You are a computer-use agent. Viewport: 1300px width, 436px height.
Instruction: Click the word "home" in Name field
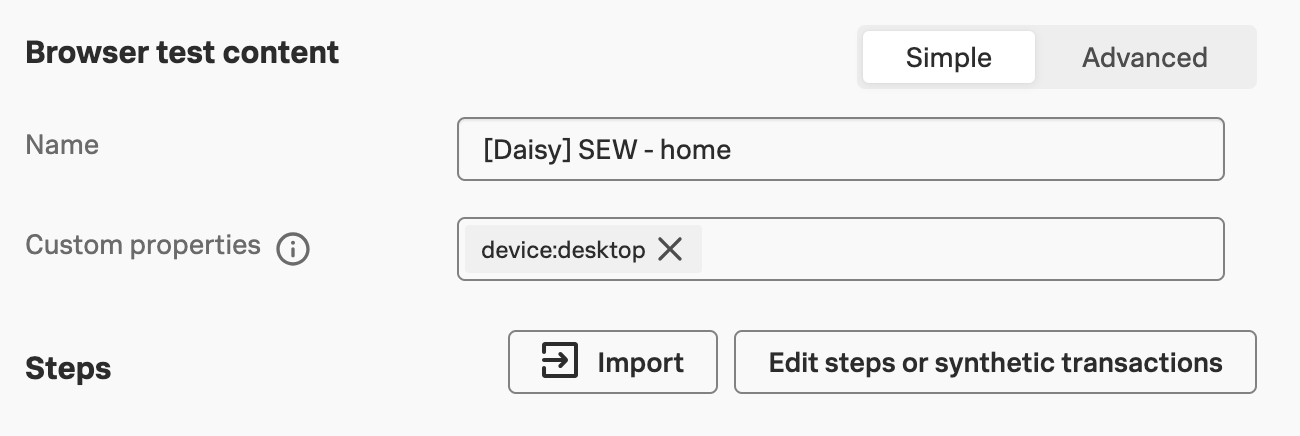click(695, 150)
